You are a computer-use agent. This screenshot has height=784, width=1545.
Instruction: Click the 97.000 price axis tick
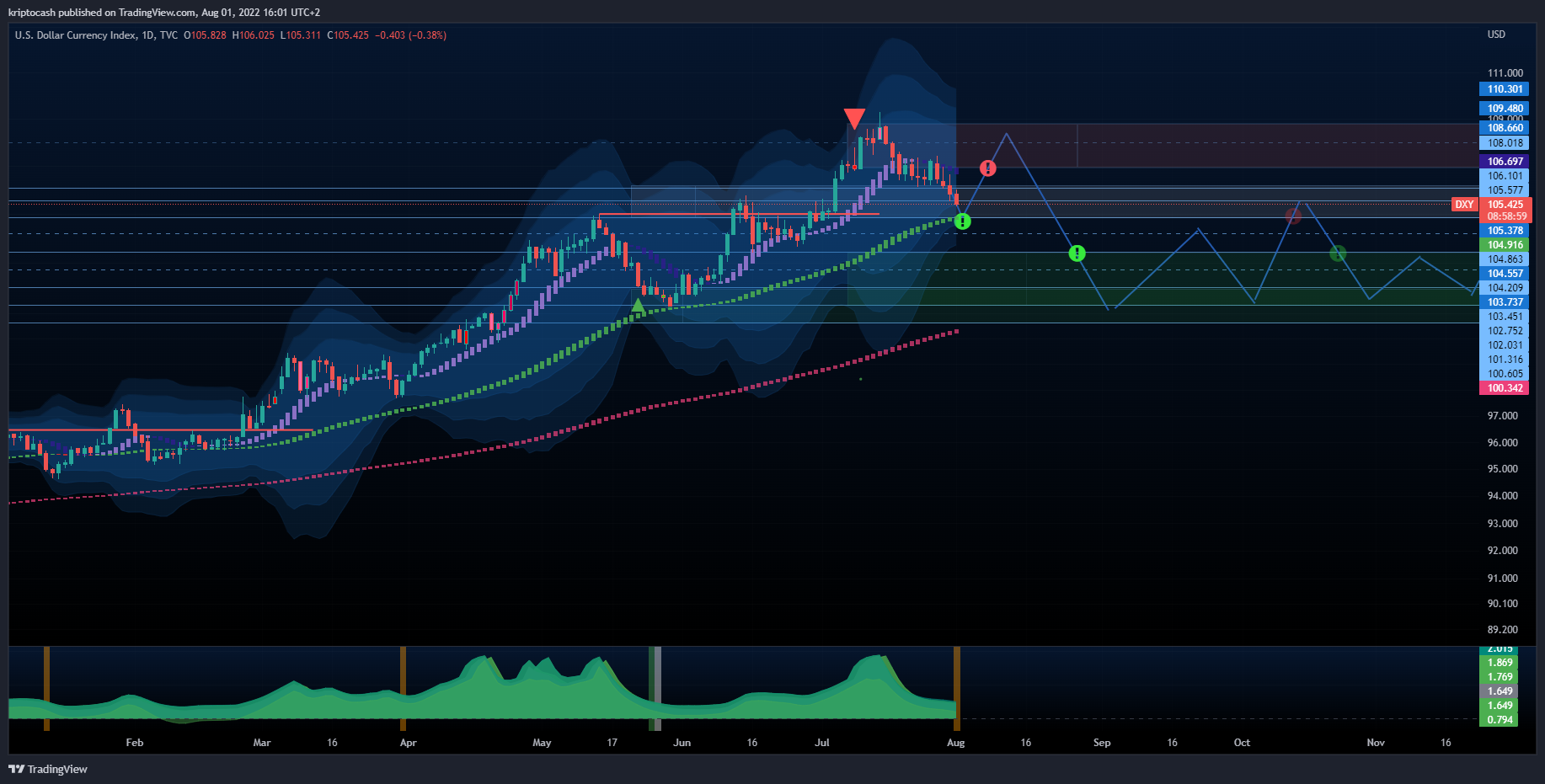tap(1502, 416)
